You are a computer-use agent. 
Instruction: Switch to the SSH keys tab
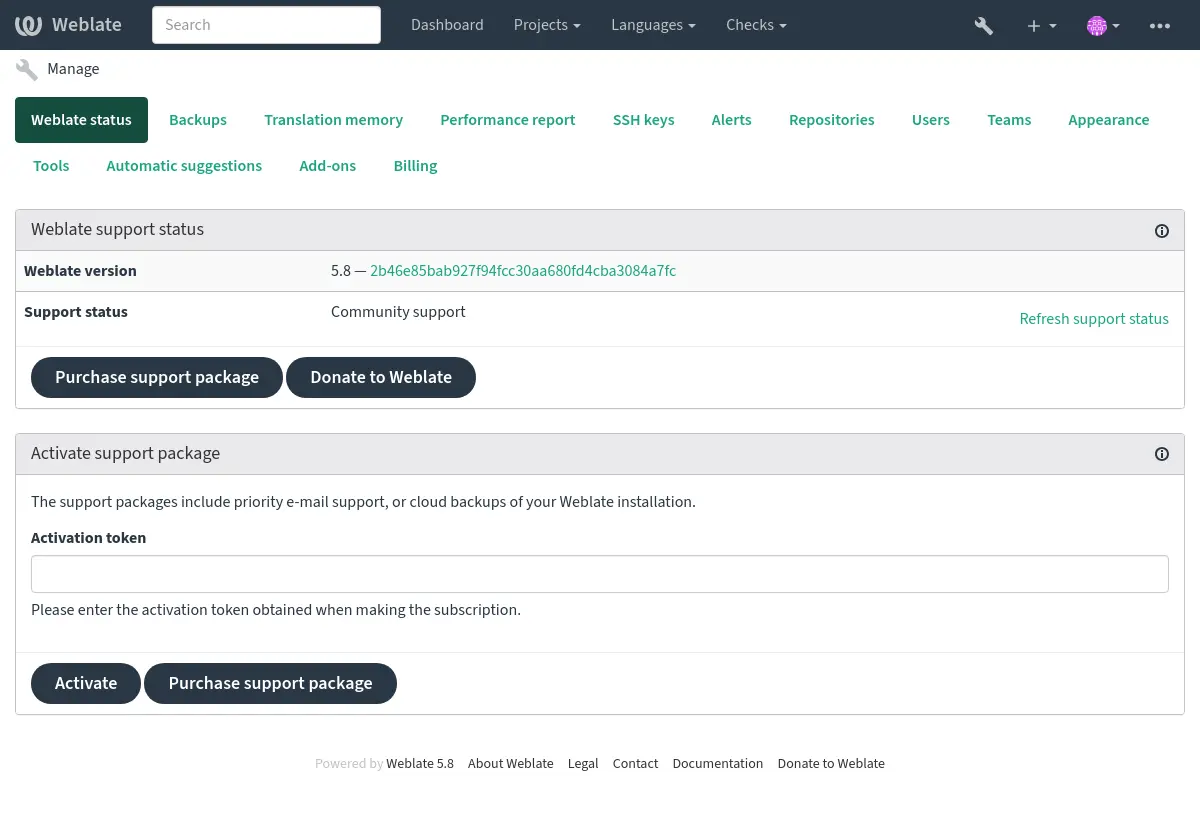(x=643, y=120)
